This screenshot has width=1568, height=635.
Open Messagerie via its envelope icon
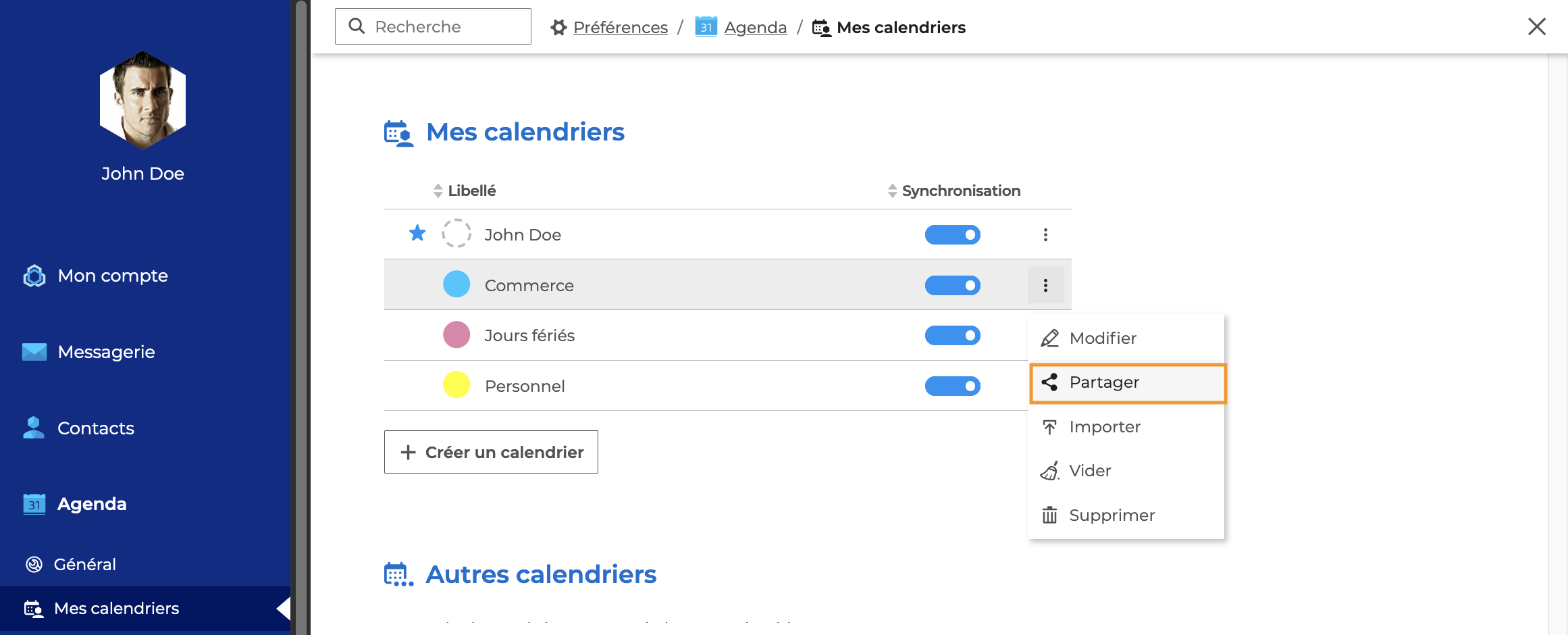coord(34,352)
